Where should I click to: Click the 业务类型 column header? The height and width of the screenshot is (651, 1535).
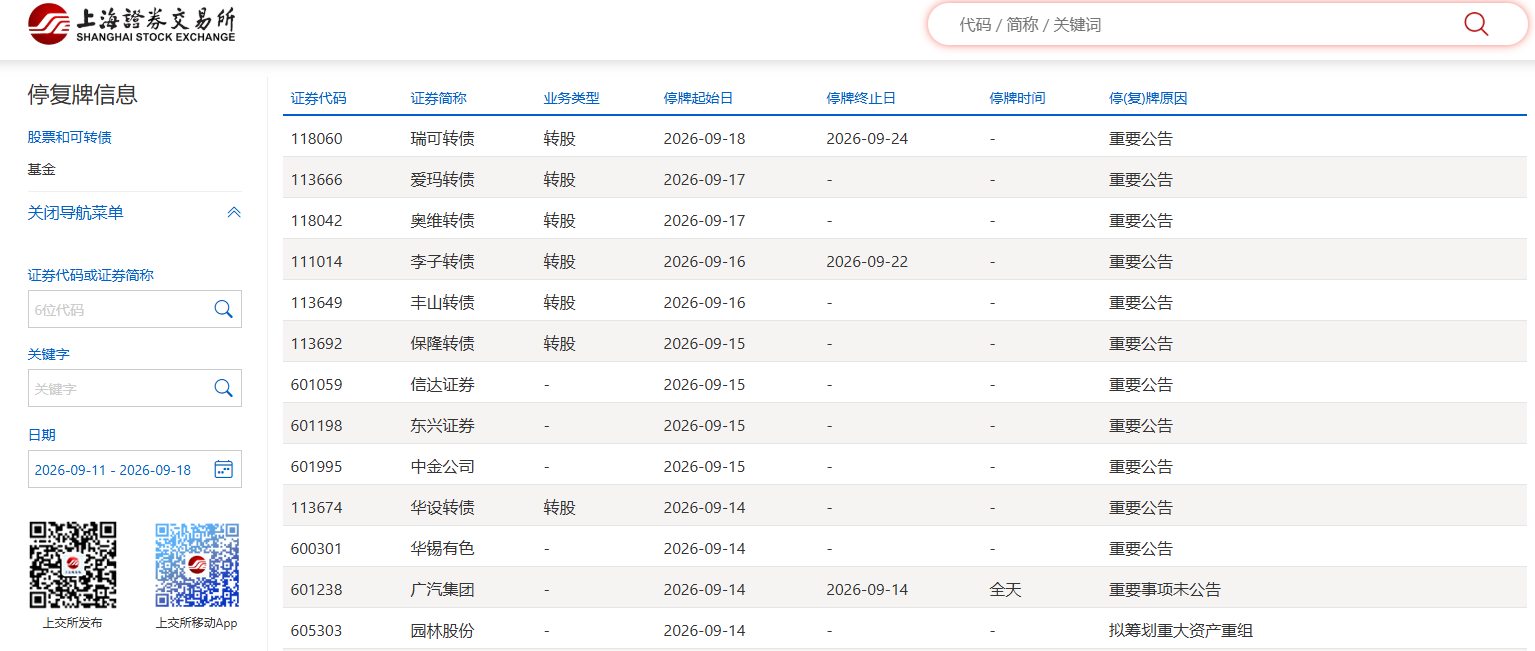[x=572, y=98]
